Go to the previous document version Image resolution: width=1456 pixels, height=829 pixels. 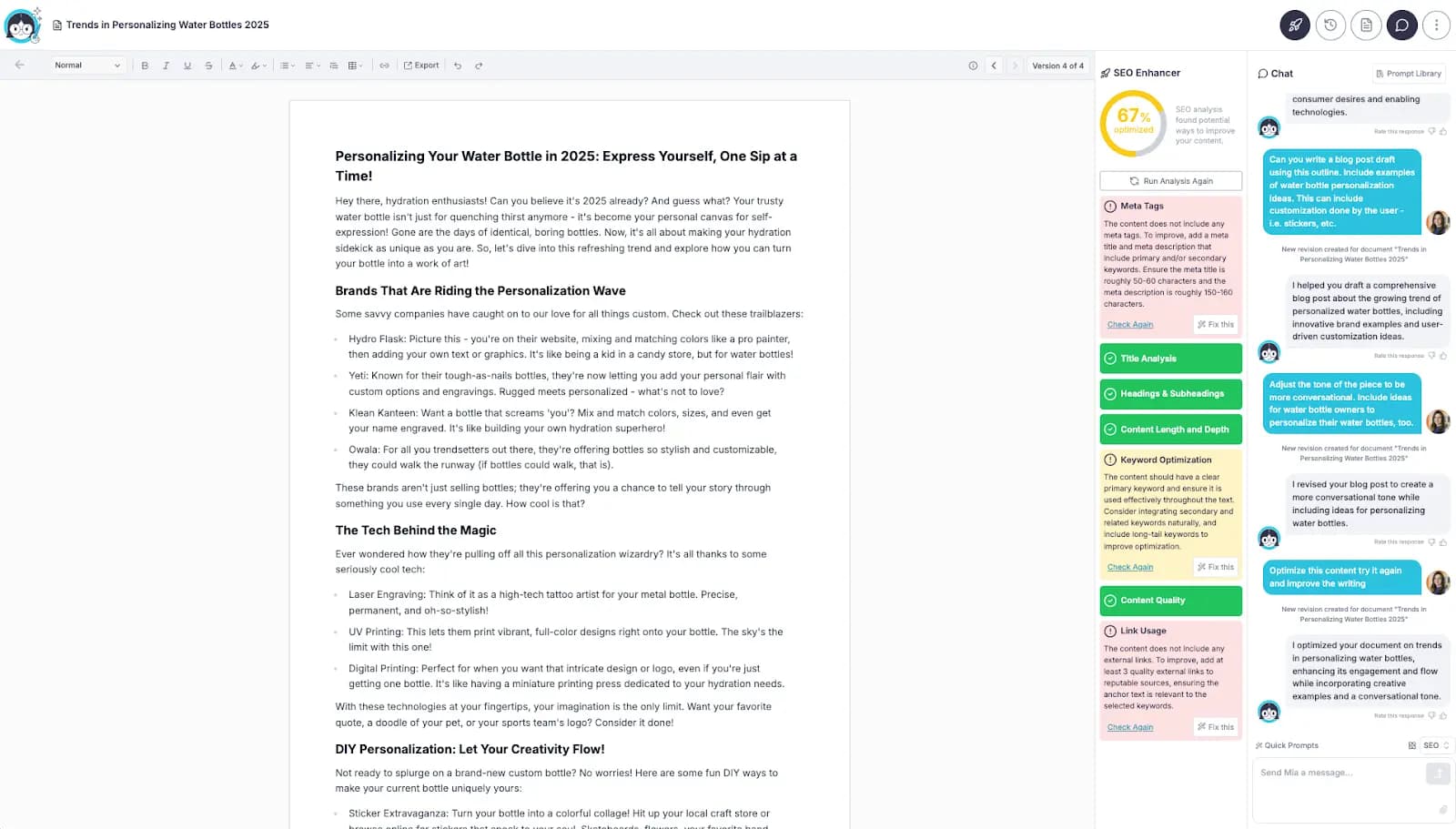pyautogui.click(x=994, y=66)
